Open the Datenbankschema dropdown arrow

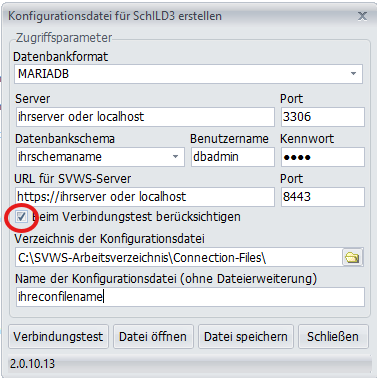pyautogui.click(x=175, y=157)
